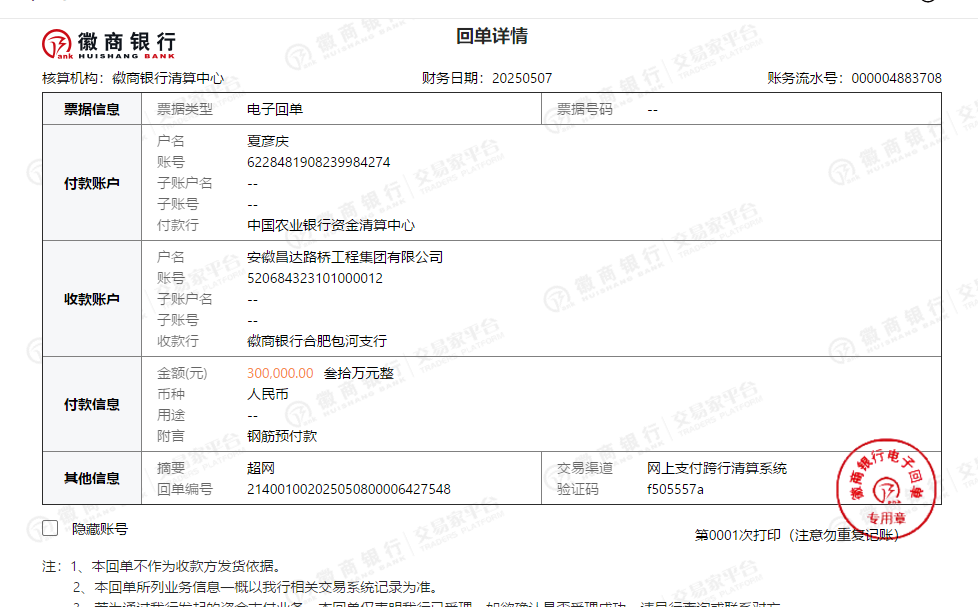The image size is (978, 607).
Task: Click the verification code f505557a
Action: (x=675, y=489)
